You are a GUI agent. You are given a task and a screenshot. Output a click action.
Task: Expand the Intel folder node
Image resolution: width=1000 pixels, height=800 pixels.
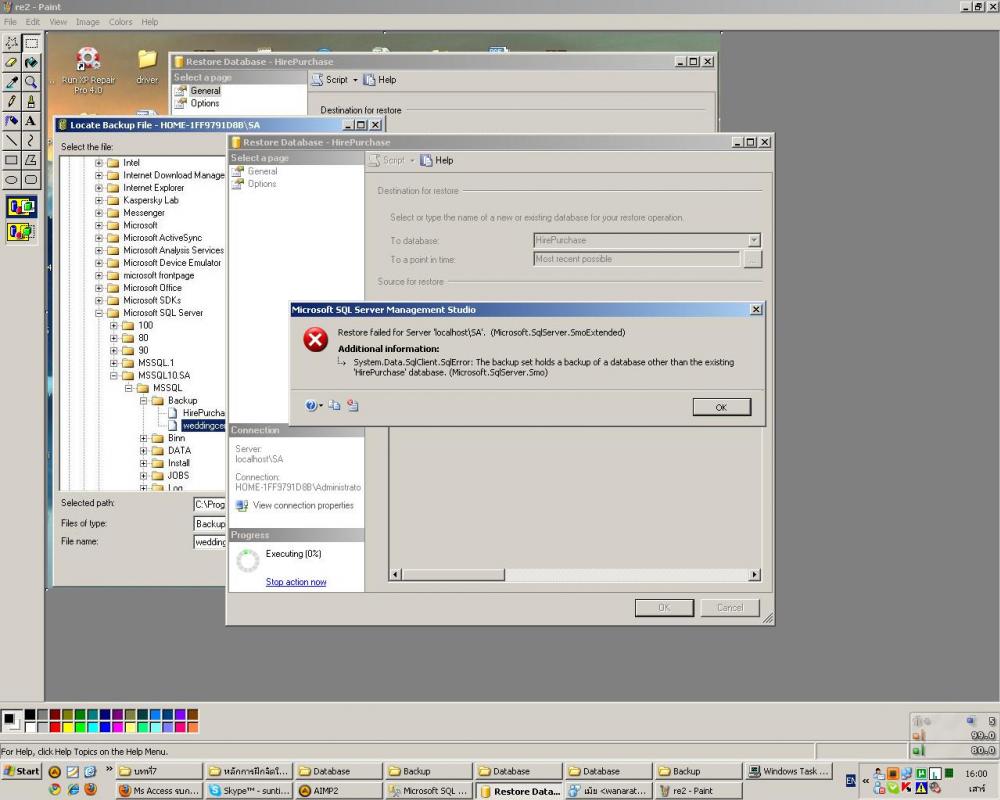coord(99,163)
